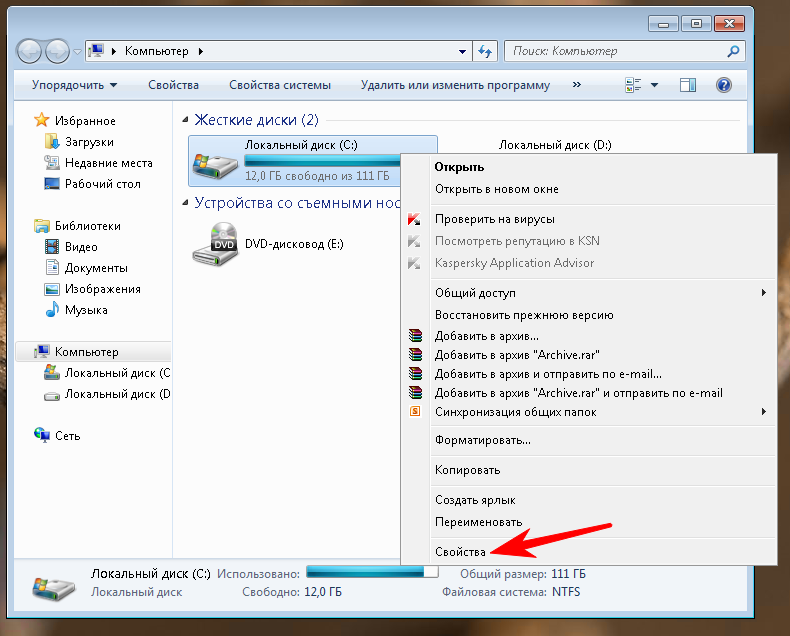This screenshot has width=790, height=636.
Task: Open recent pages dropdown next to Forward
Action: point(77,51)
